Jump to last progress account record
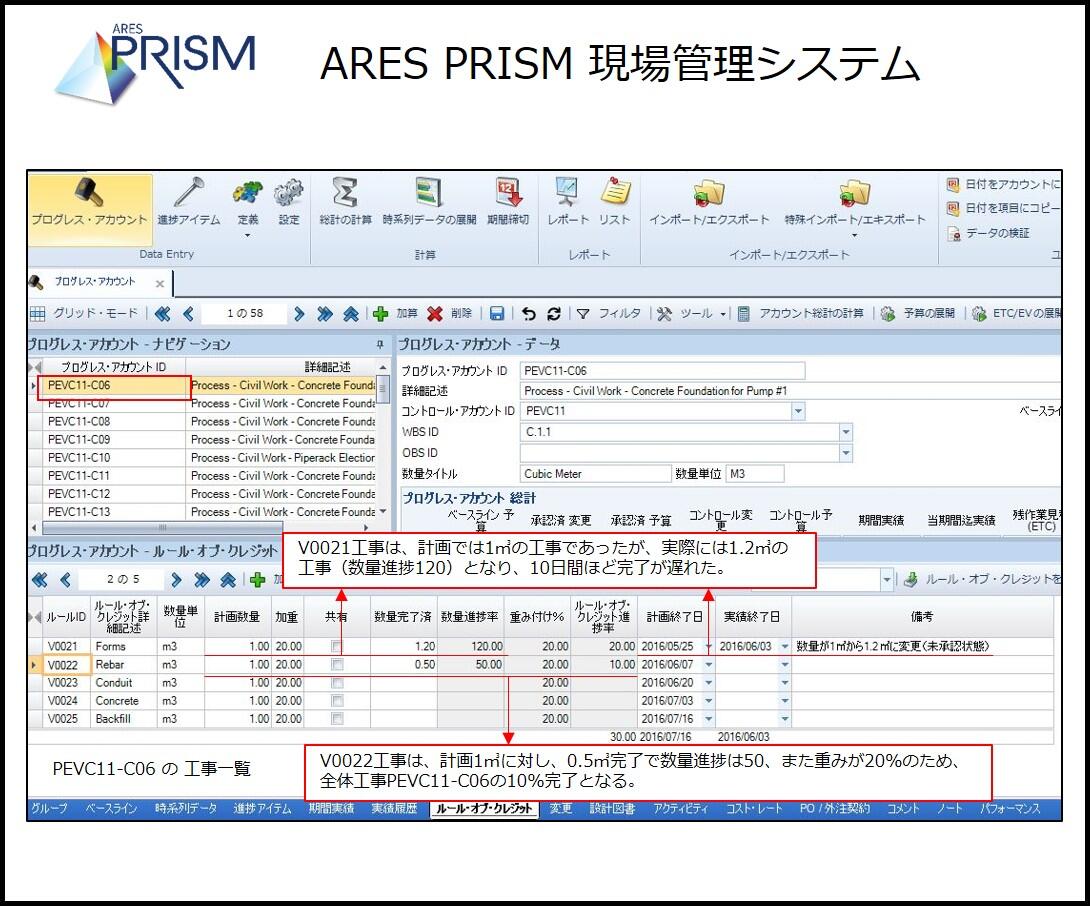The image size is (1090, 906). (325, 314)
